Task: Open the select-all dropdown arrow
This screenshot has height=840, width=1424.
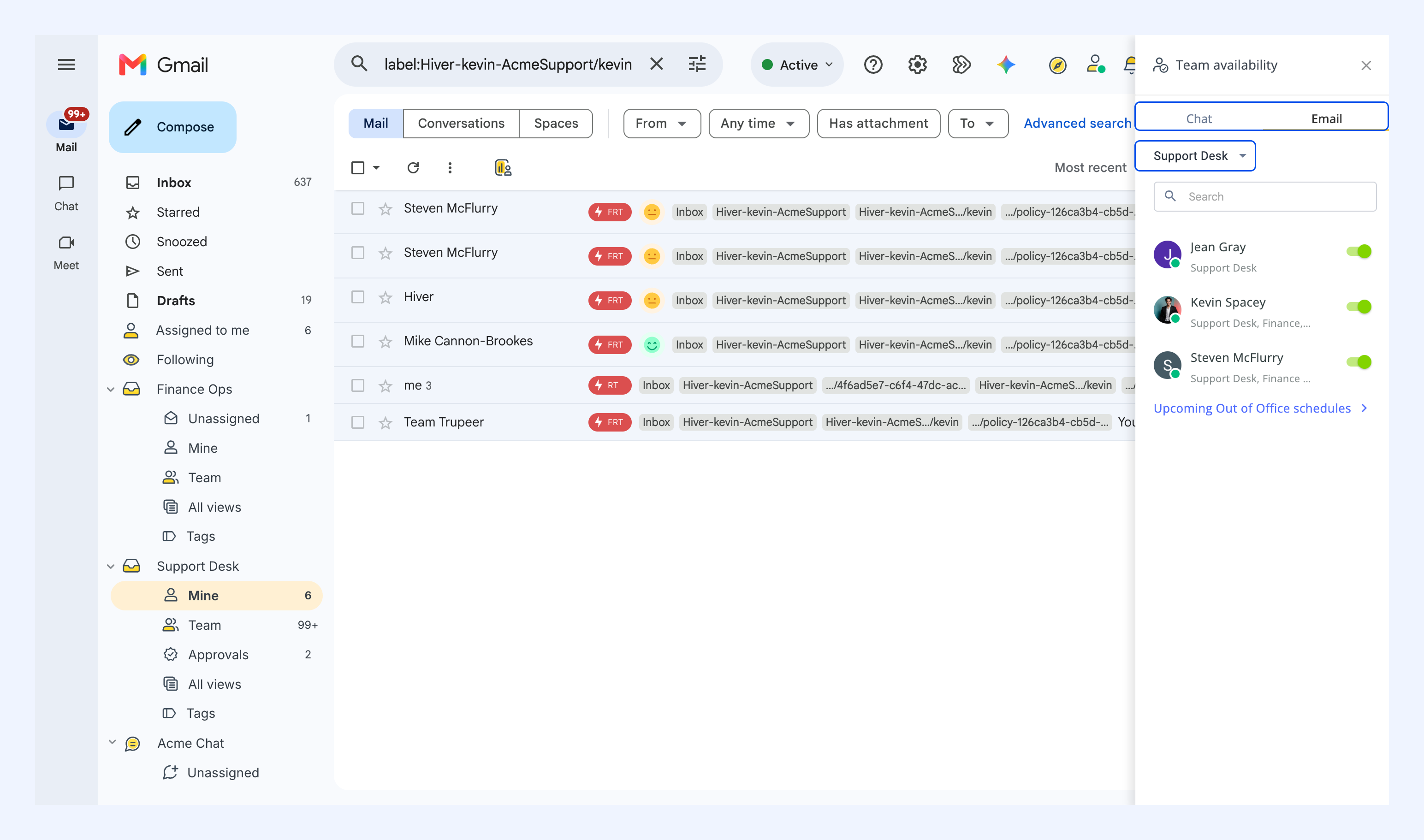Action: pos(376,167)
